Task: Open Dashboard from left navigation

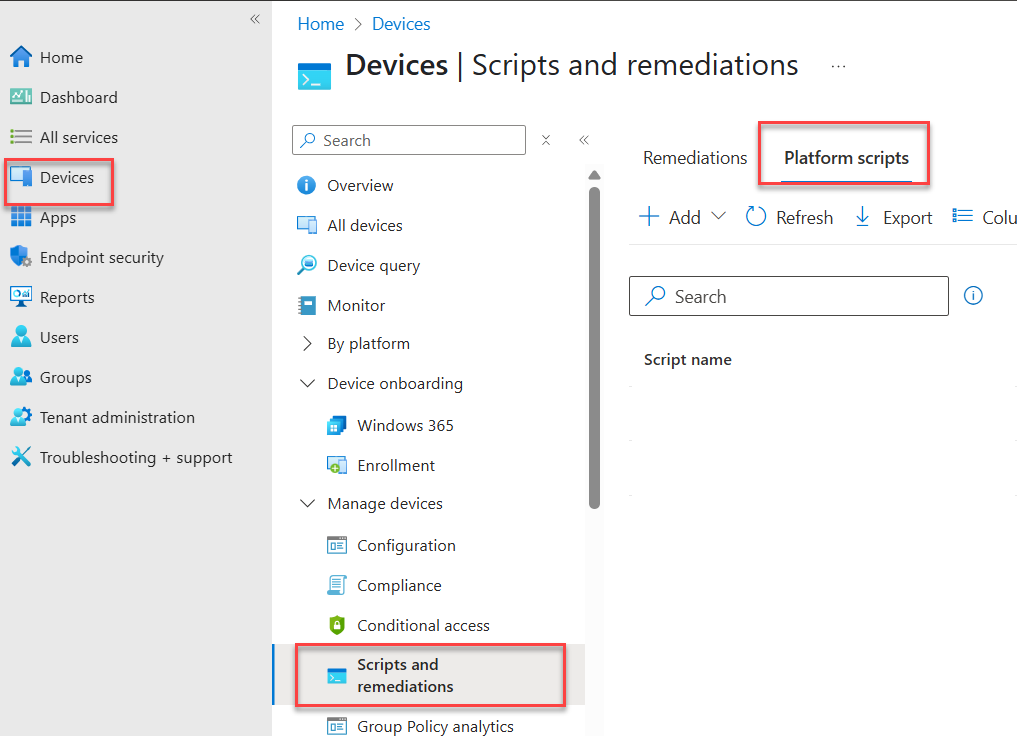Action: coord(78,97)
